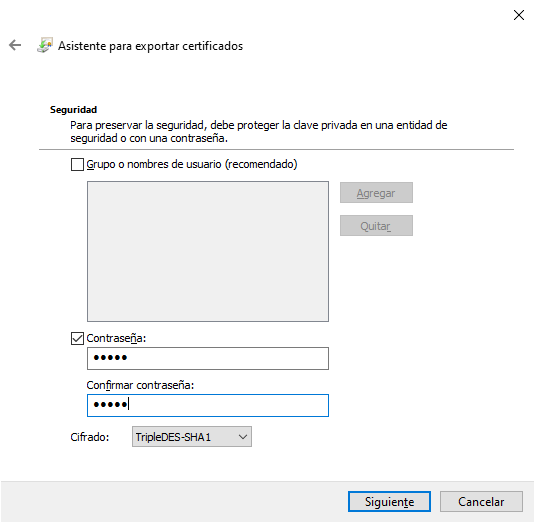Click the 'Grupo o nombres de usuario (recomendado)' label
Image resolution: width=535 pixels, height=523 pixels.
point(192,164)
